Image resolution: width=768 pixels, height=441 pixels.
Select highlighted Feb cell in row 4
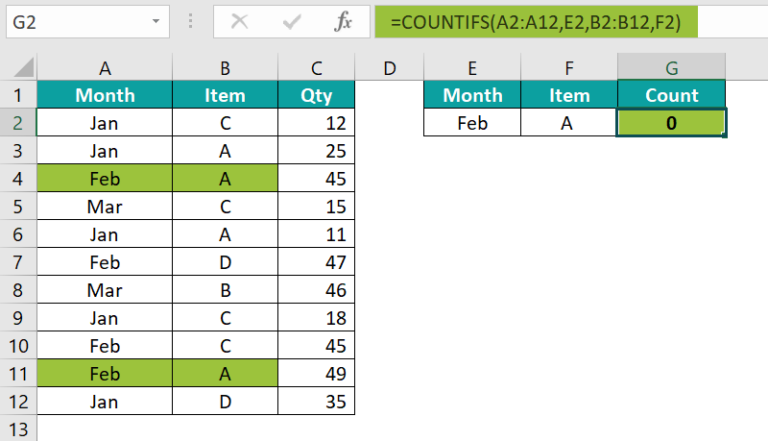105,178
